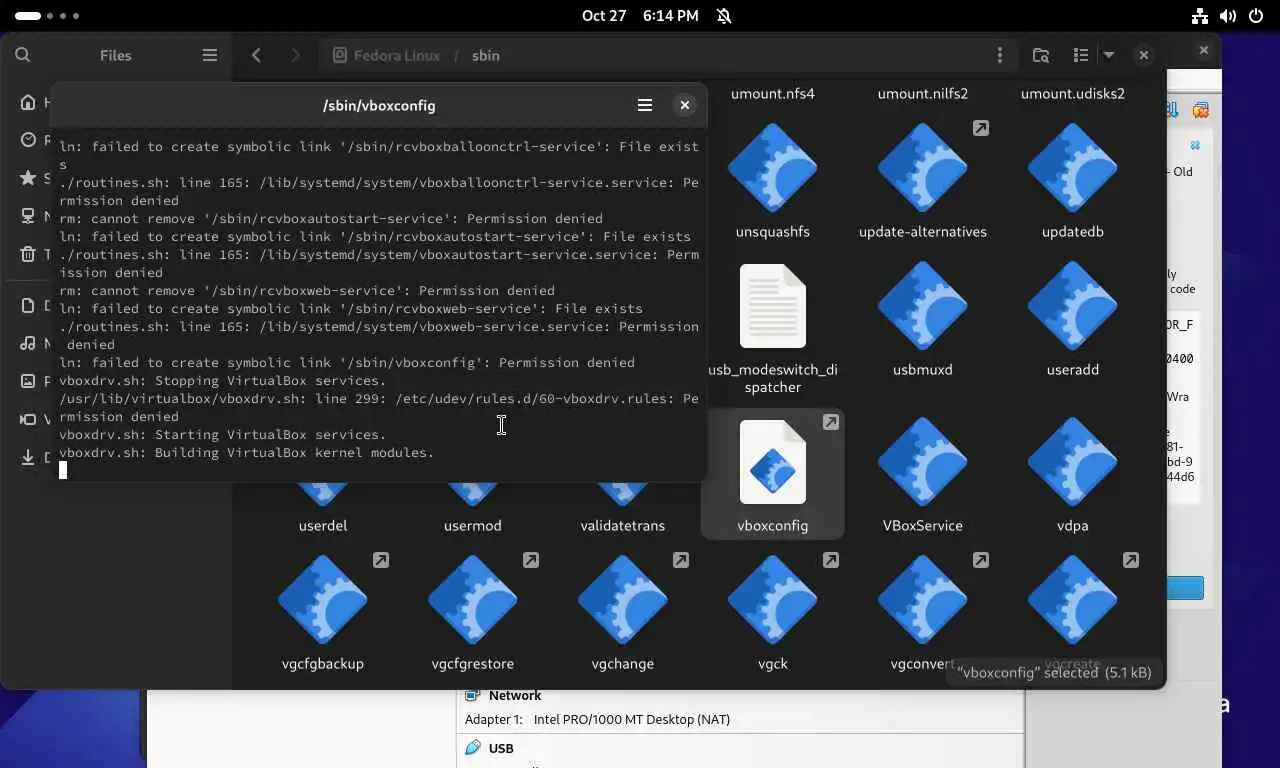Screen dimensions: 1280x768
Task: Click the do-not-disturb bell icon
Action: coord(724,16)
